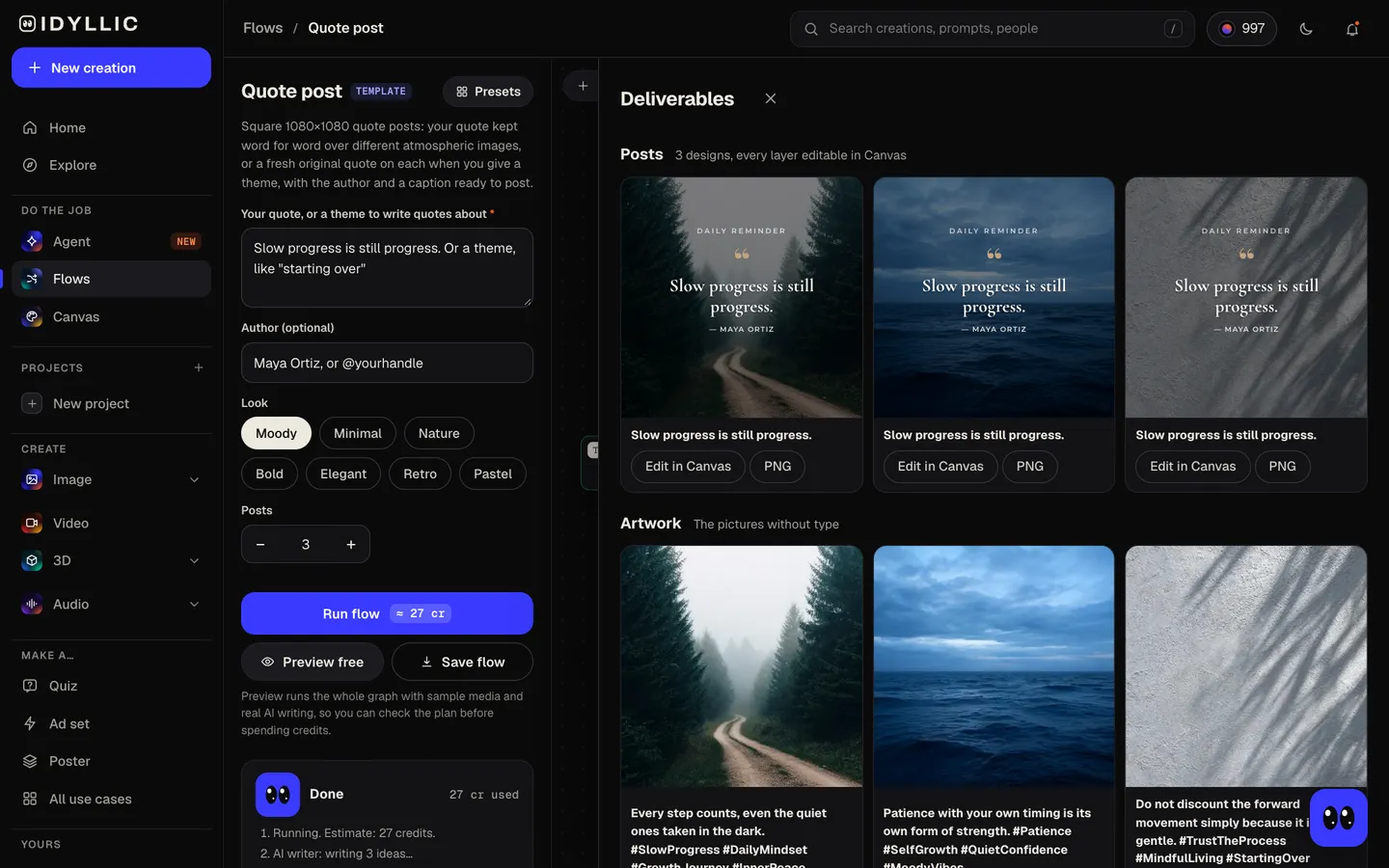
Task: Open the 997 credits balance
Action: 1241,29
